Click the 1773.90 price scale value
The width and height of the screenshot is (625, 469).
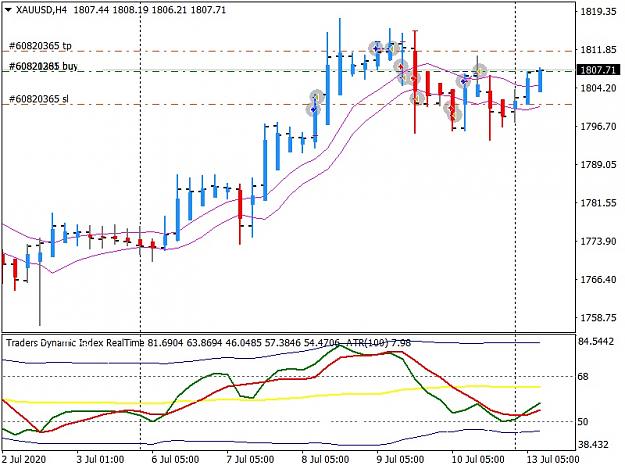click(x=598, y=241)
